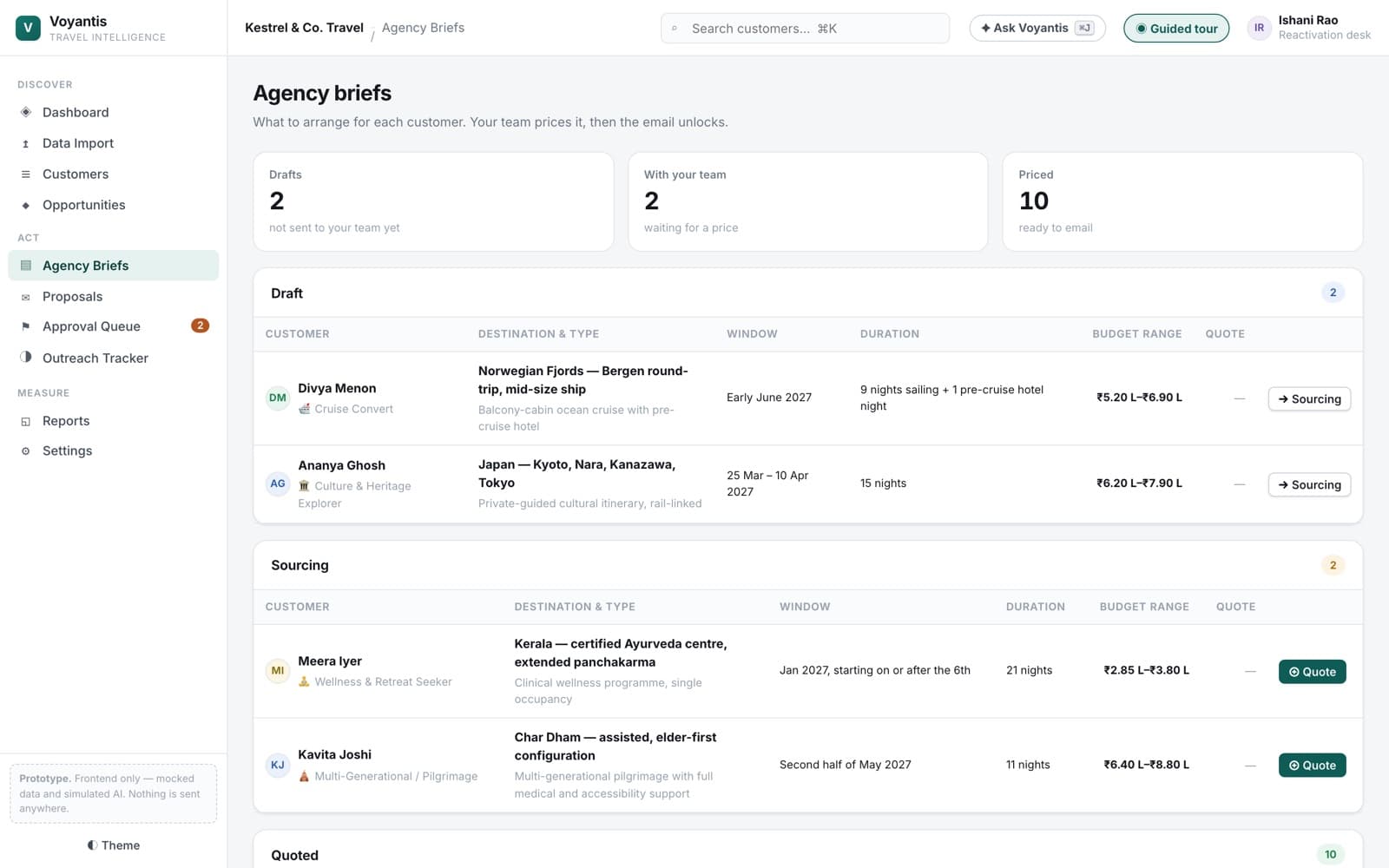Send Ananya Ghosh brief to Sourcing

[1309, 484]
